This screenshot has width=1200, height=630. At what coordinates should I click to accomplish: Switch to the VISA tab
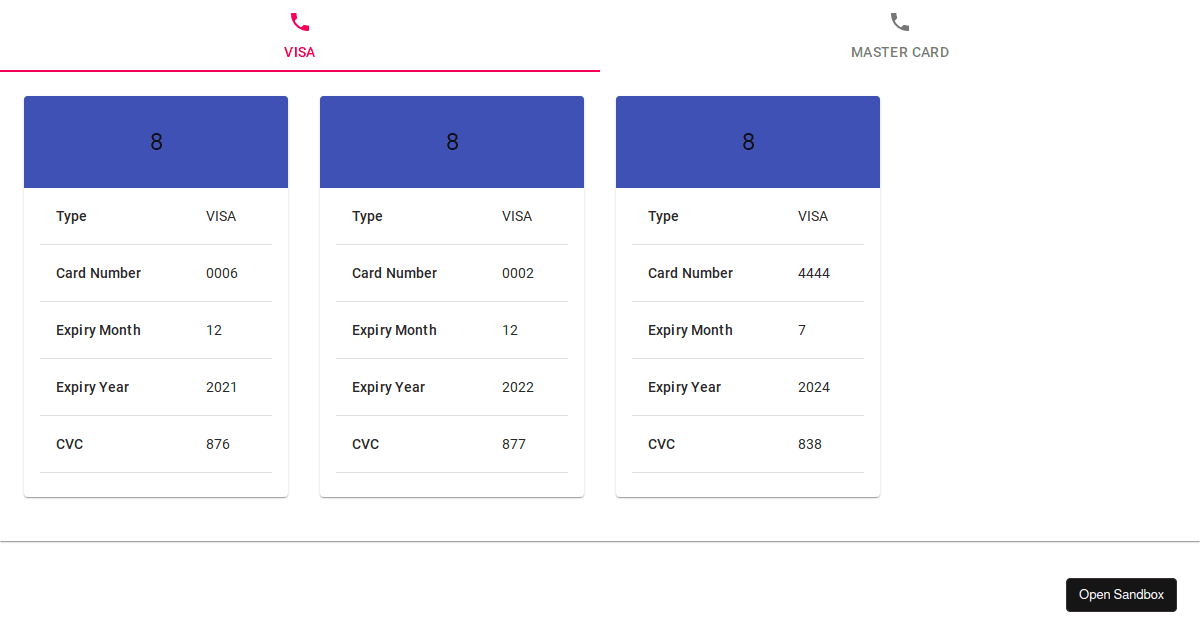[x=300, y=36]
